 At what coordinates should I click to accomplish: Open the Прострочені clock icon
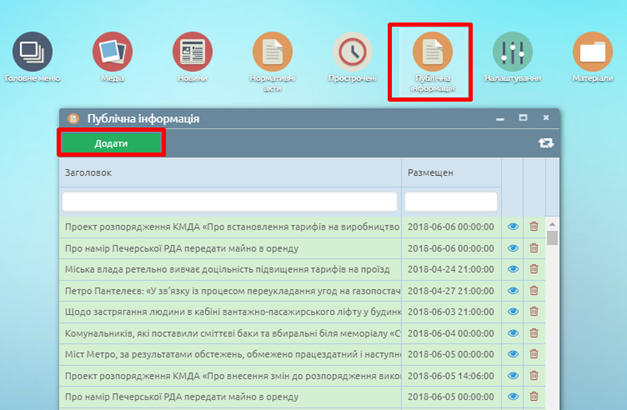pyautogui.click(x=352, y=52)
